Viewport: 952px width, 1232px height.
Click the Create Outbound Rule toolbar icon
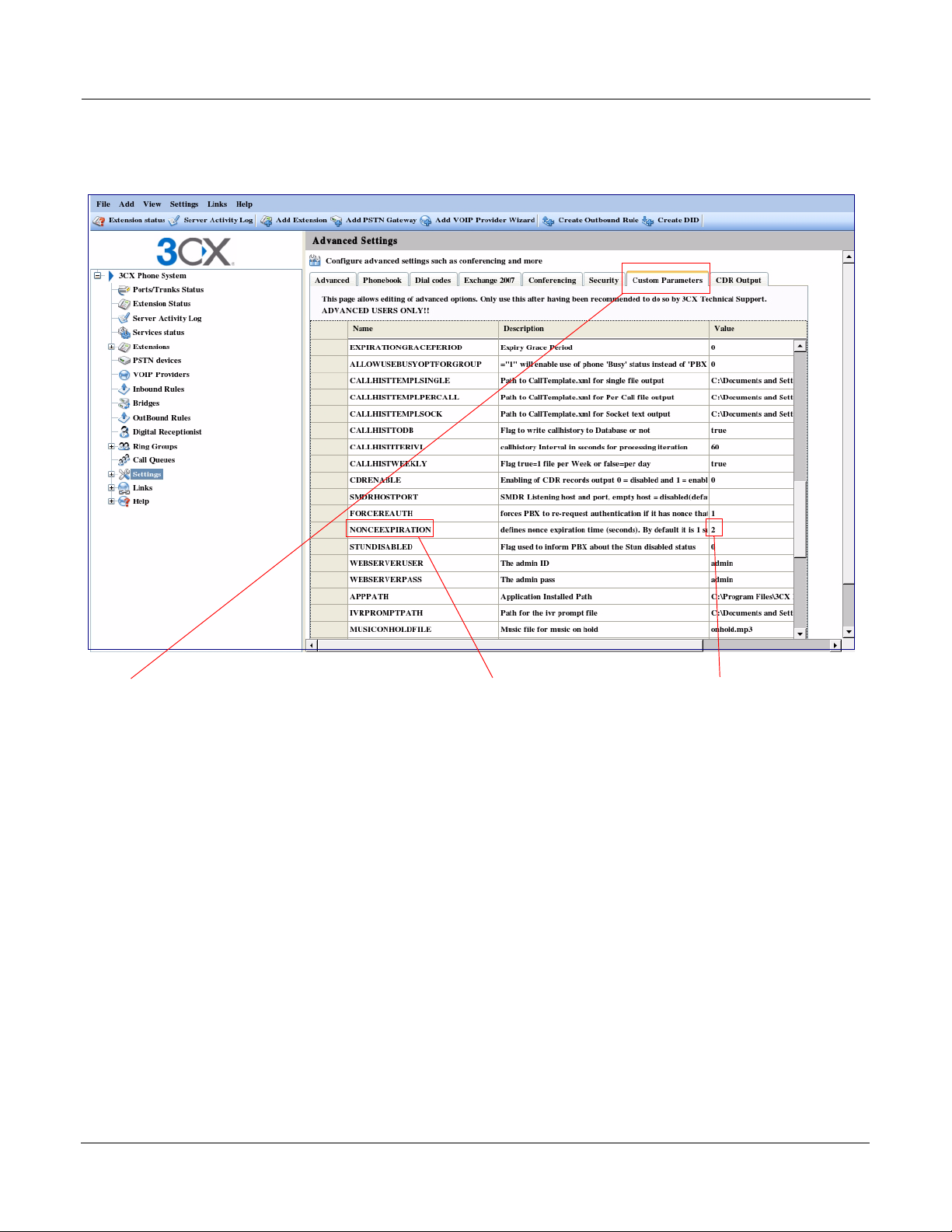(549, 221)
